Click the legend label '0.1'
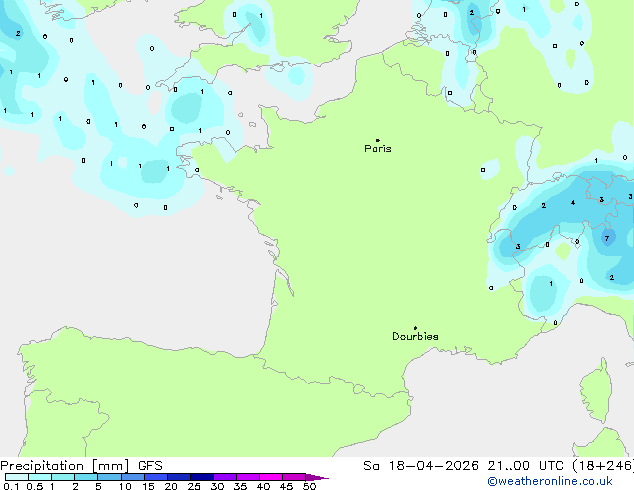This screenshot has width=634, height=490. tap(11, 486)
